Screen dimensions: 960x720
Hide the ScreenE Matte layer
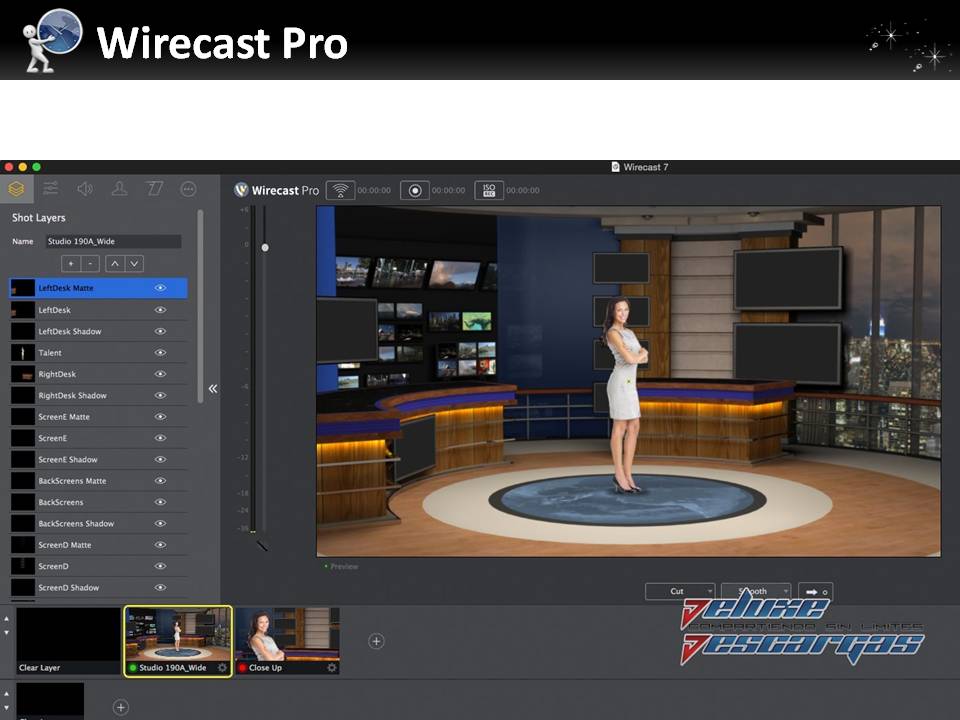(x=160, y=416)
